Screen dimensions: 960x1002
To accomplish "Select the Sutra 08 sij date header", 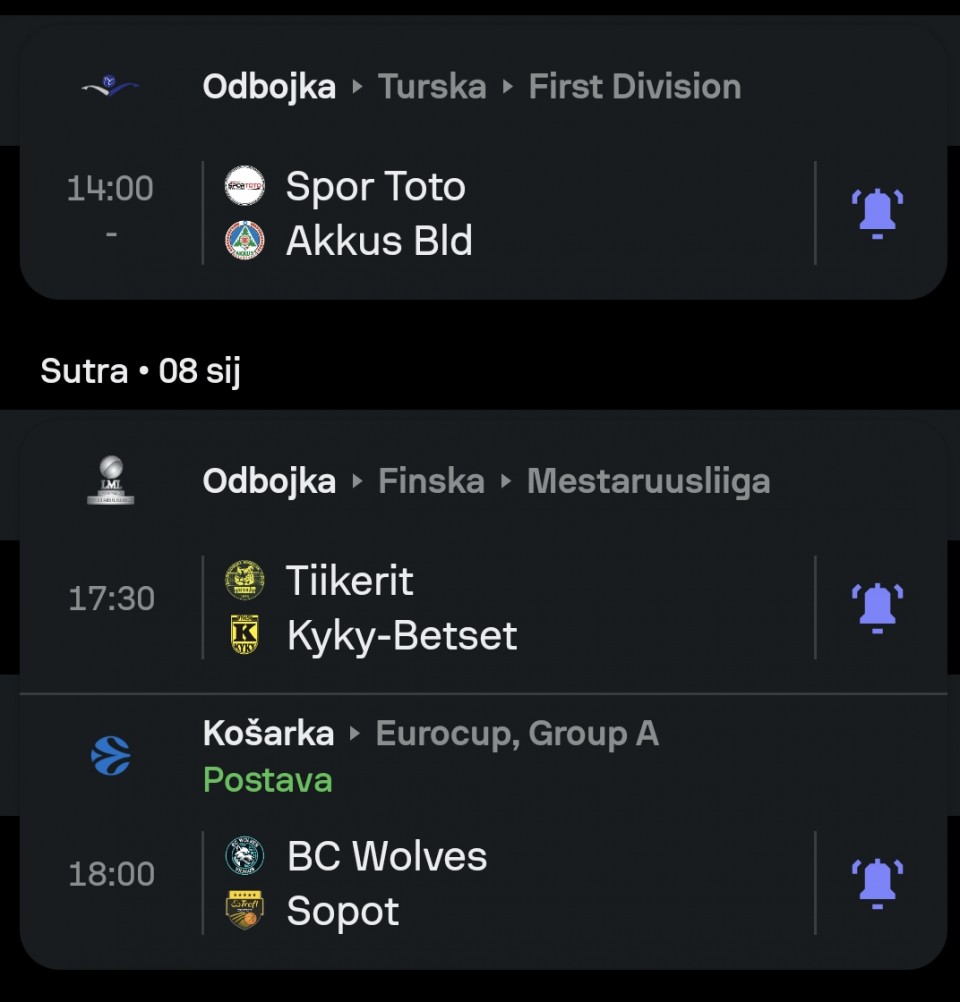I will [x=140, y=372].
